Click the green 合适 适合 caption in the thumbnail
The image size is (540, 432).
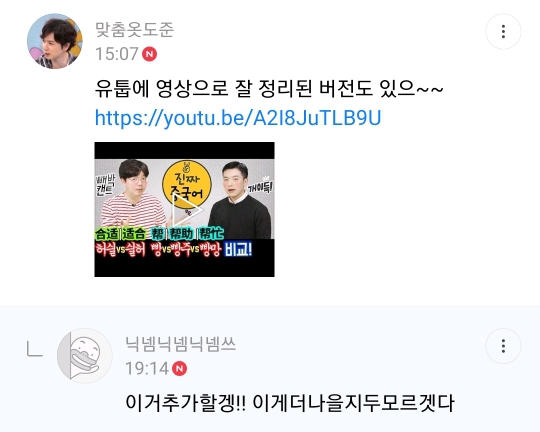point(121,234)
